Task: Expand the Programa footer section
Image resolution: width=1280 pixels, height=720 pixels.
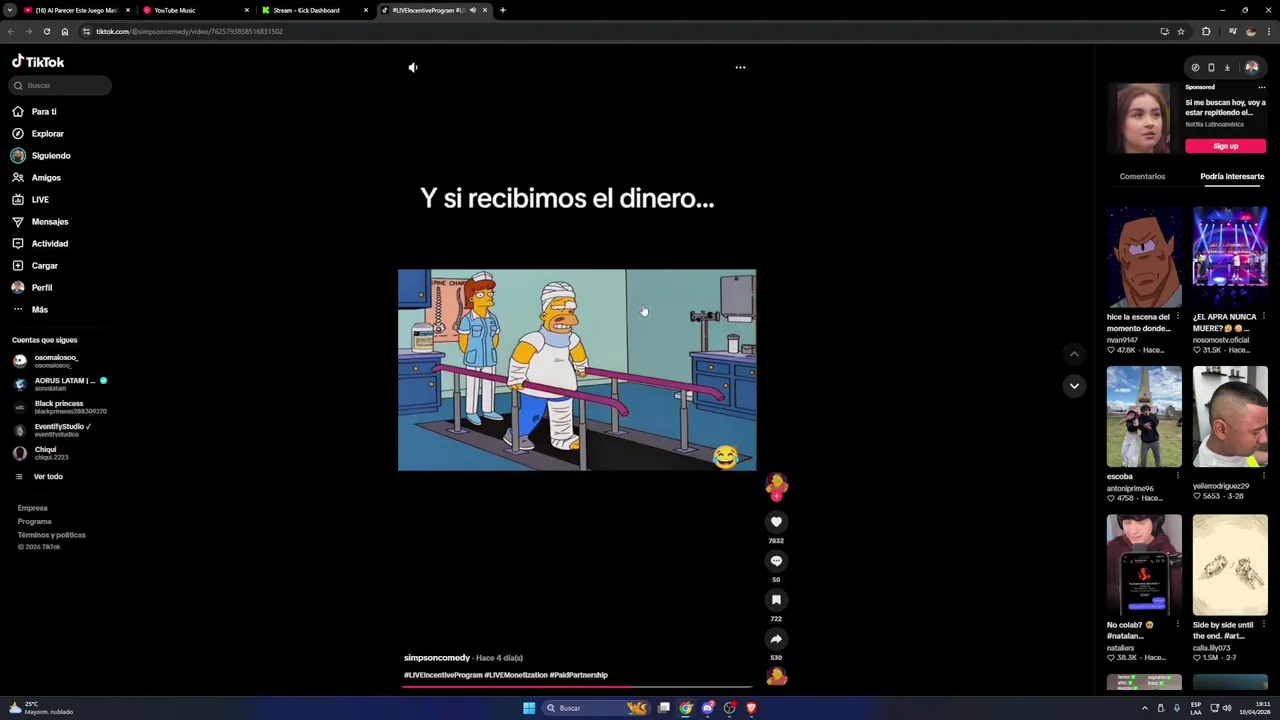Action: click(x=34, y=521)
